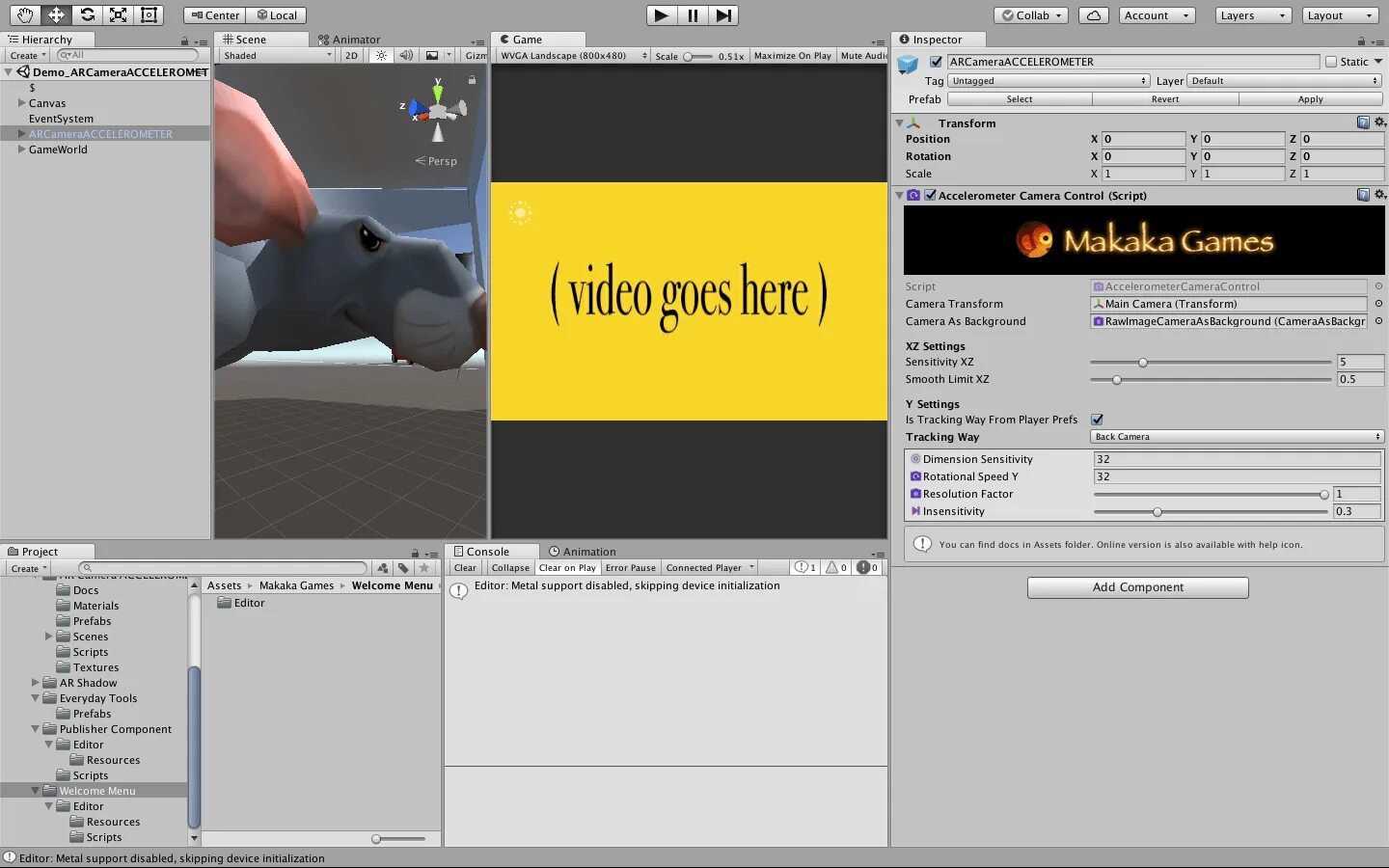This screenshot has height=868, width=1389.
Task: Click the Prefab Revert button
Action: (1165, 99)
